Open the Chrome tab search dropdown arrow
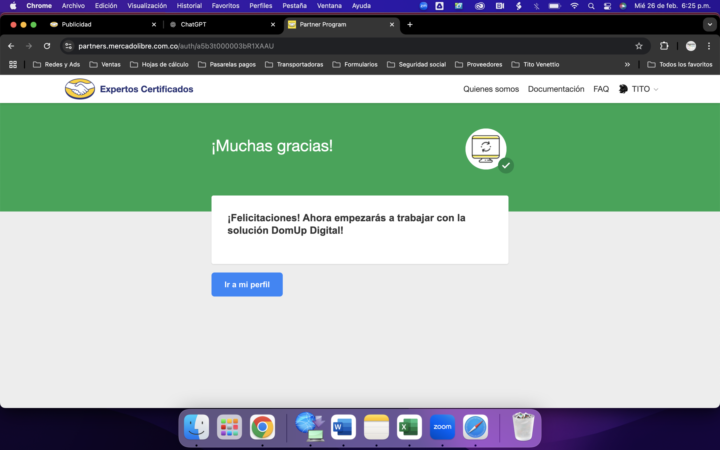720x450 pixels. pos(709,24)
